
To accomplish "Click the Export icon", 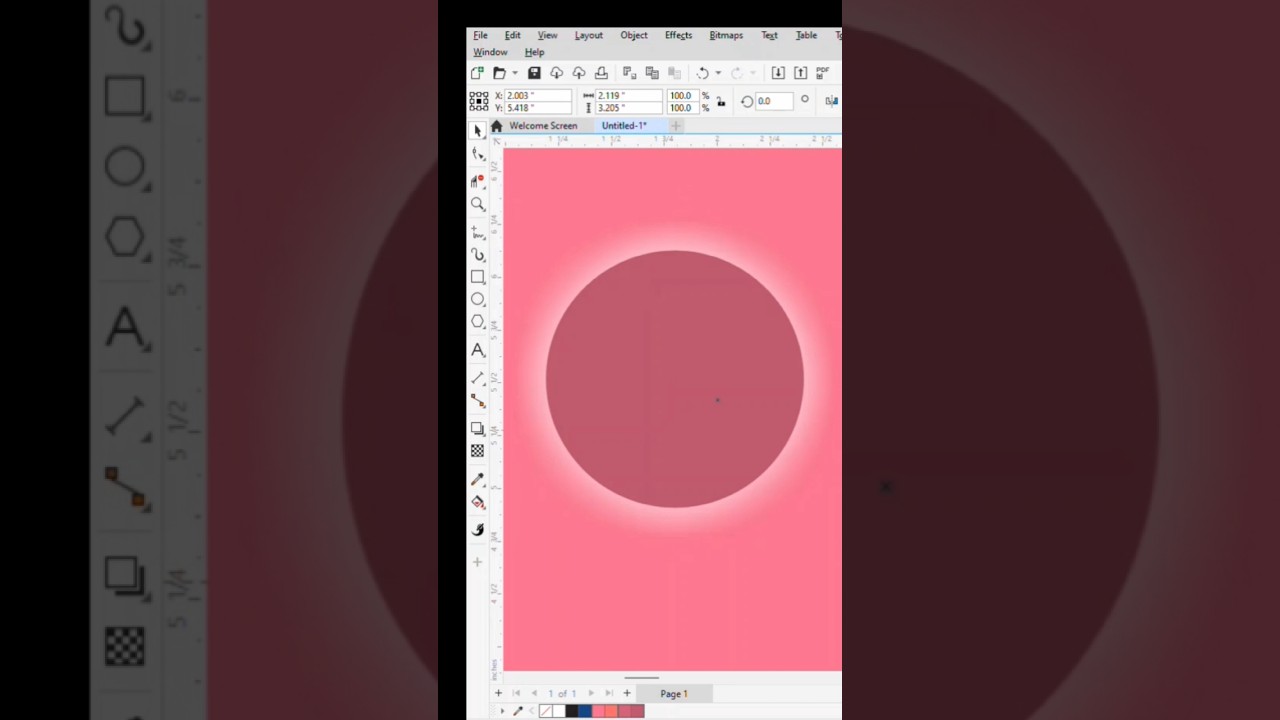I will (800, 73).
